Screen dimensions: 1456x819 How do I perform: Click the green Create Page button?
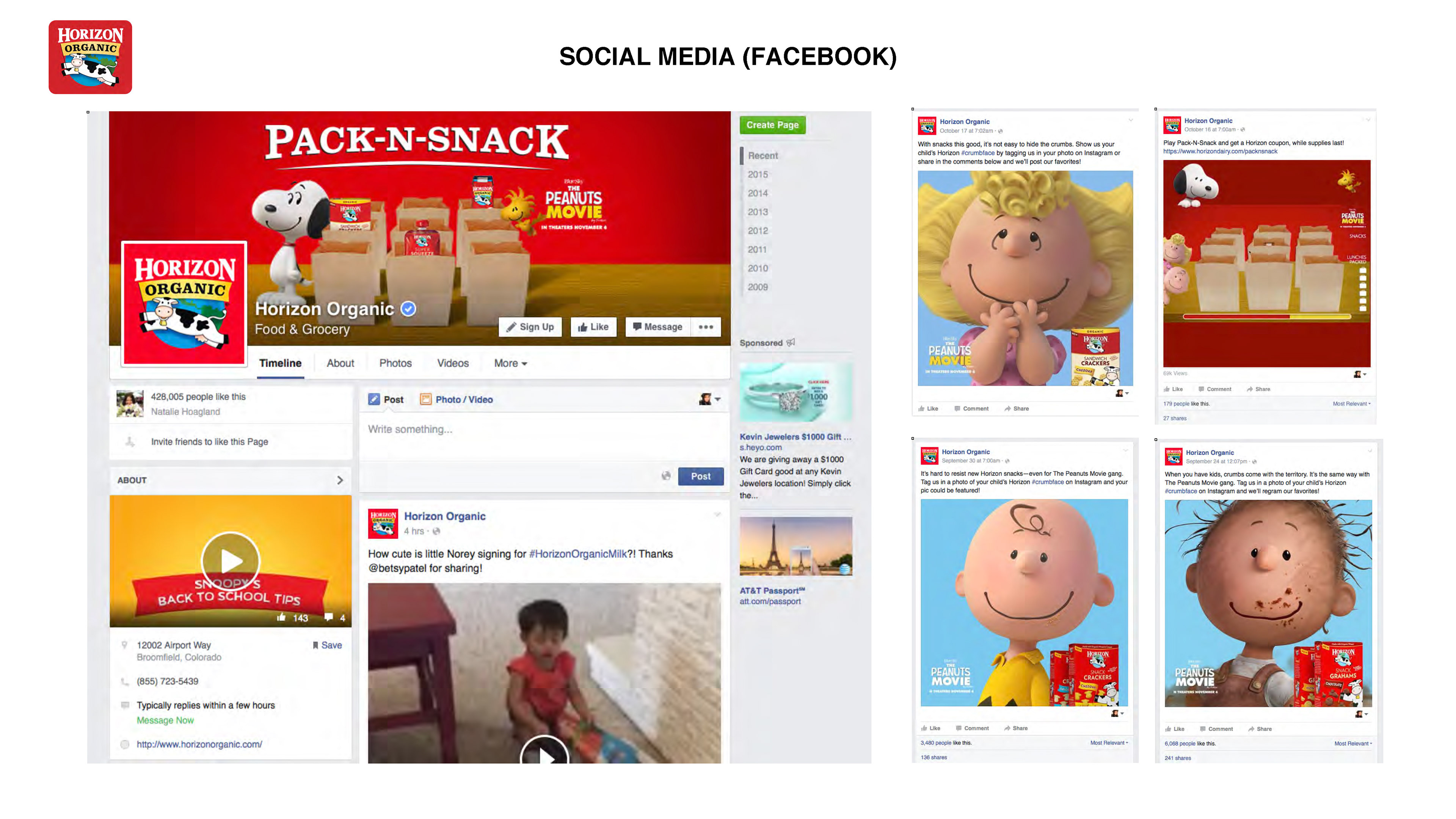pyautogui.click(x=772, y=125)
